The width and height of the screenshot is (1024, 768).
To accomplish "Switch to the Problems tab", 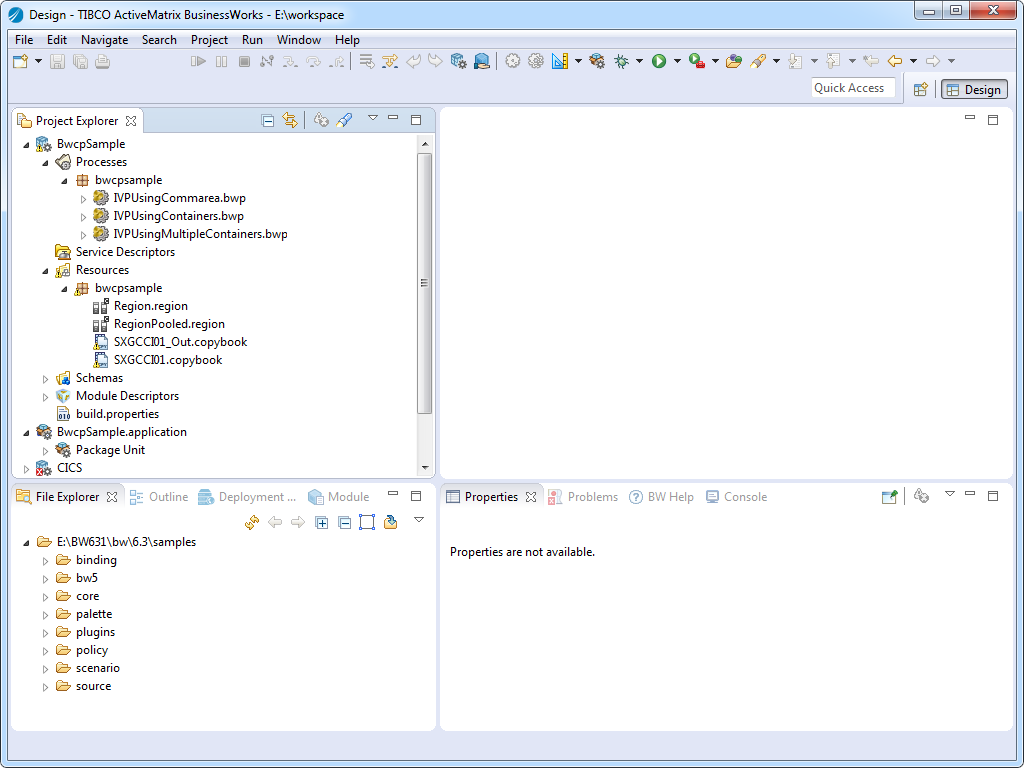I will (x=583, y=497).
